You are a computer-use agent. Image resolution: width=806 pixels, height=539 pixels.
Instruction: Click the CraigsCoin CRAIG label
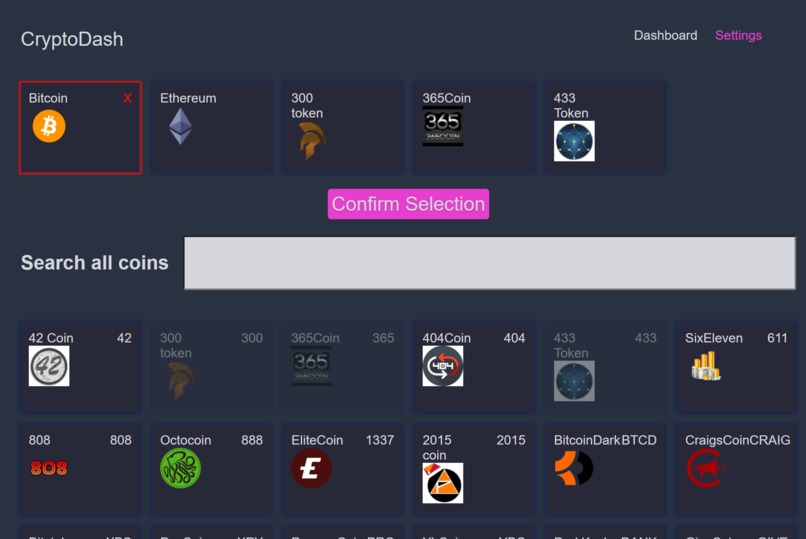[737, 440]
